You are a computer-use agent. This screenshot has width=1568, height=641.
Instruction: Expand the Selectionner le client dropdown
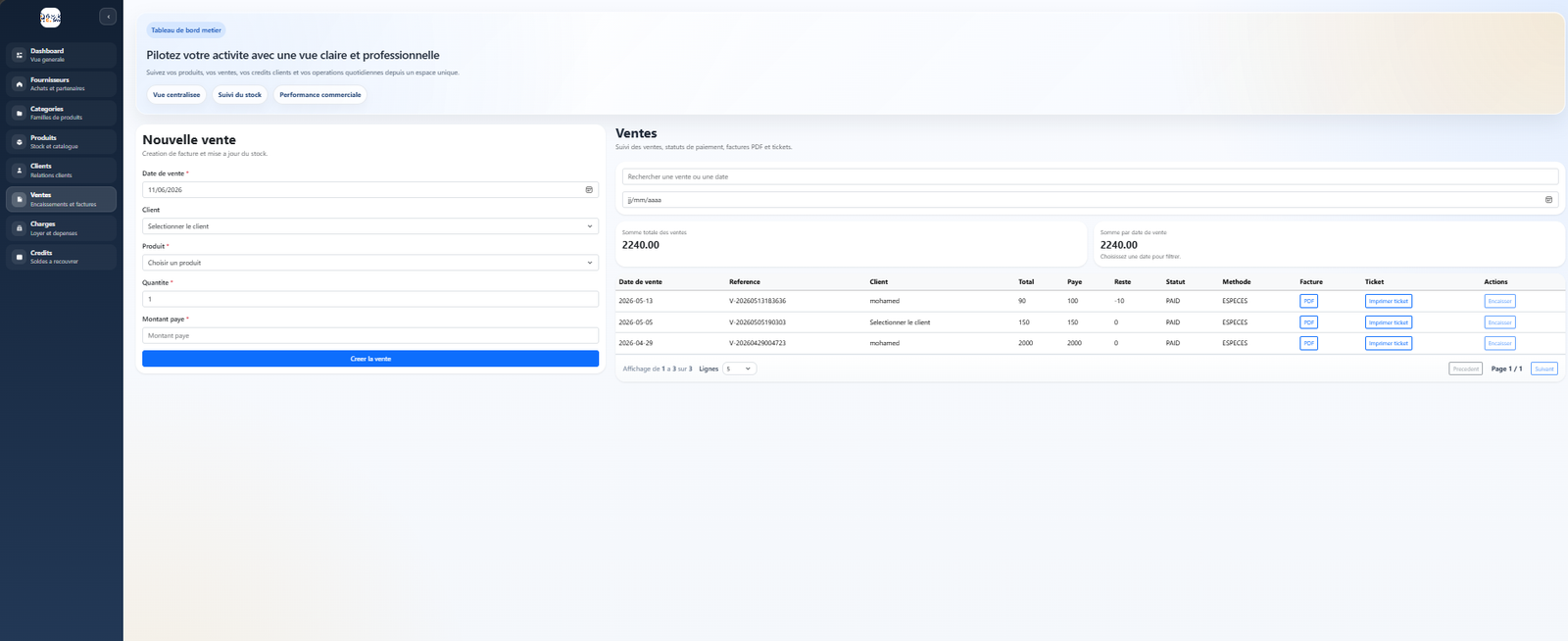pos(370,226)
